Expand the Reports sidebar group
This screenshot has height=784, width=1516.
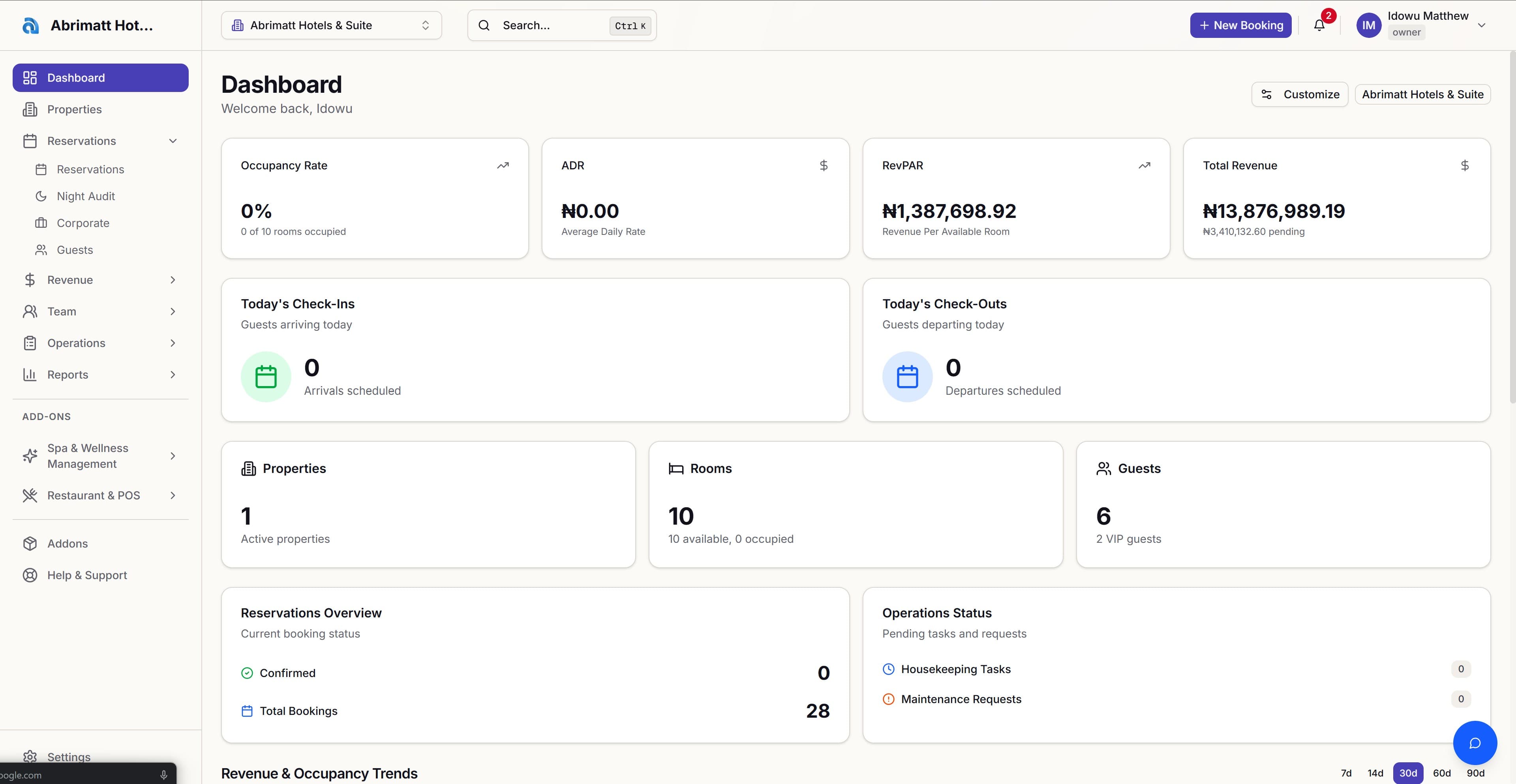pyautogui.click(x=173, y=375)
